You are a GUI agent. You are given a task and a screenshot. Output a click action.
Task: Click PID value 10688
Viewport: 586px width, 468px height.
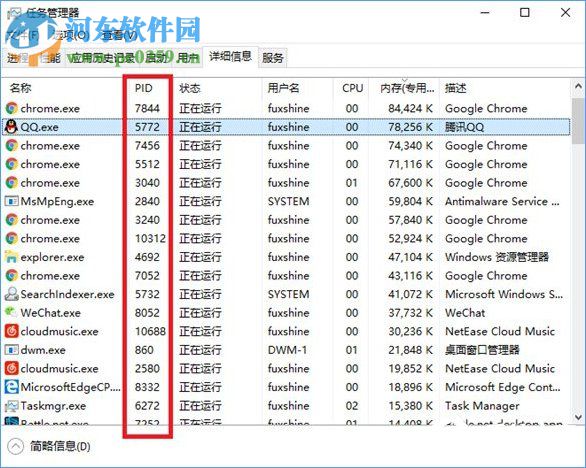coord(150,331)
